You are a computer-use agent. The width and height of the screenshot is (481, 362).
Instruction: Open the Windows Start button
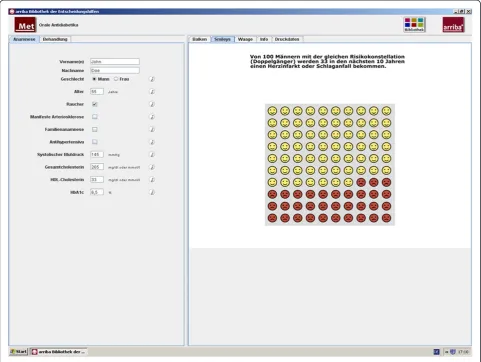(19, 352)
